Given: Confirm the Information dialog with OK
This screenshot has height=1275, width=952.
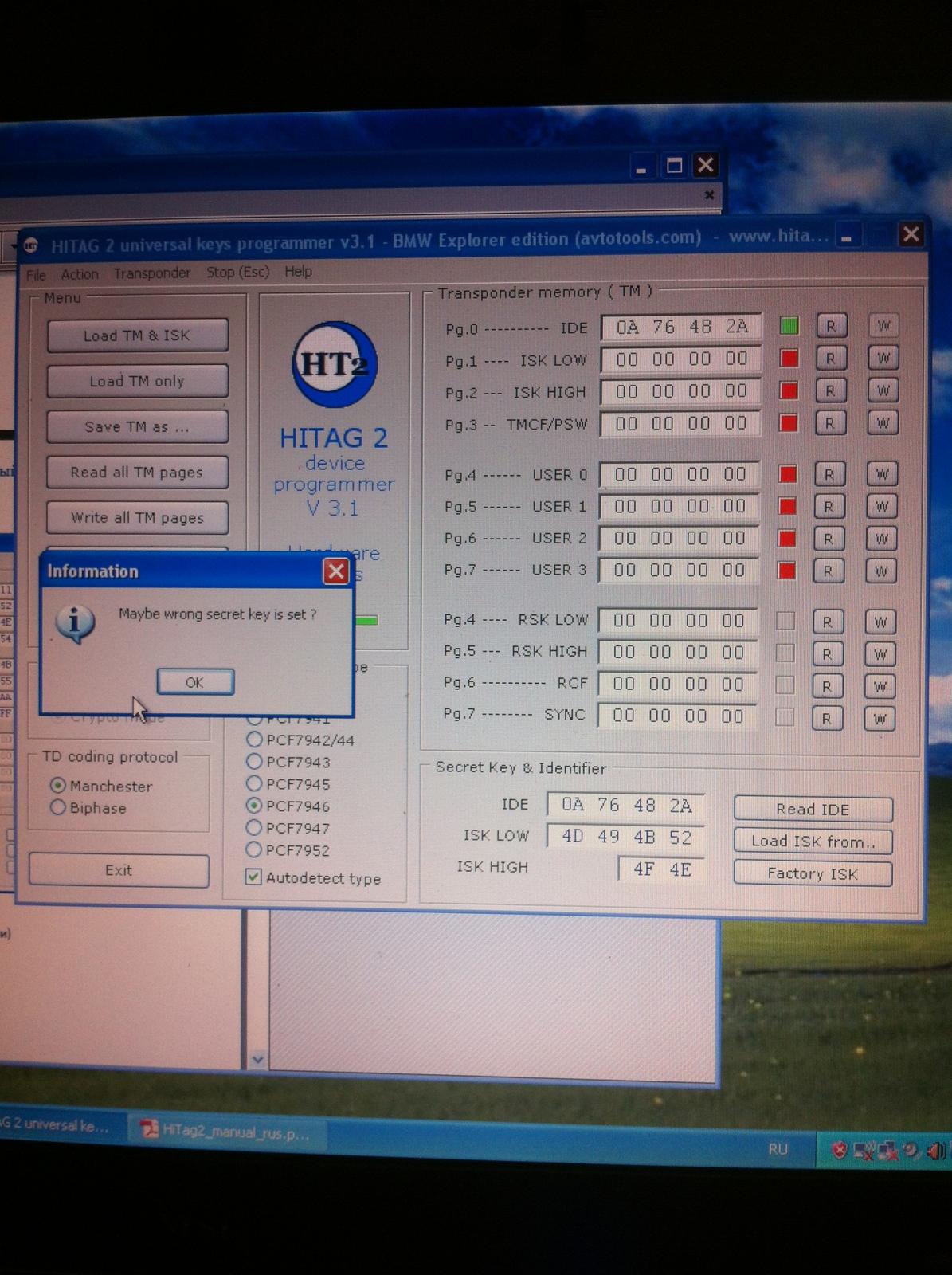Looking at the screenshot, I should (195, 682).
